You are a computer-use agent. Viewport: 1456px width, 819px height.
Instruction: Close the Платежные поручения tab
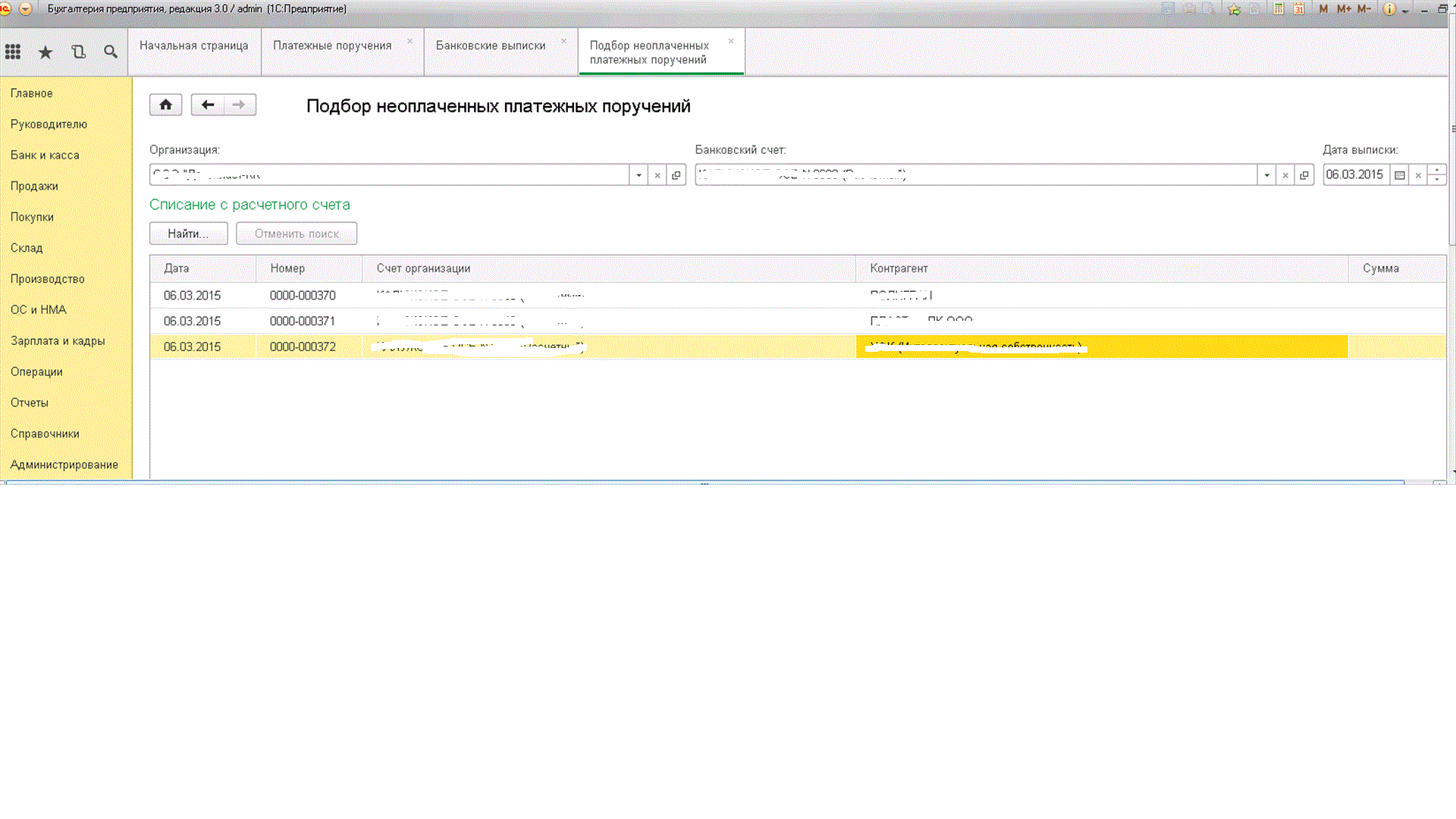click(410, 41)
